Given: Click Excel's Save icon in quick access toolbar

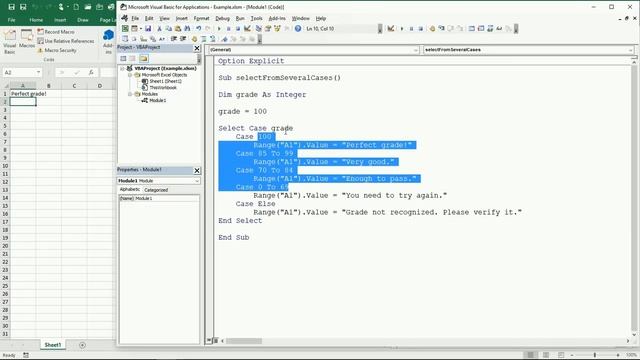Looking at the screenshot, I should (x=11, y=7).
